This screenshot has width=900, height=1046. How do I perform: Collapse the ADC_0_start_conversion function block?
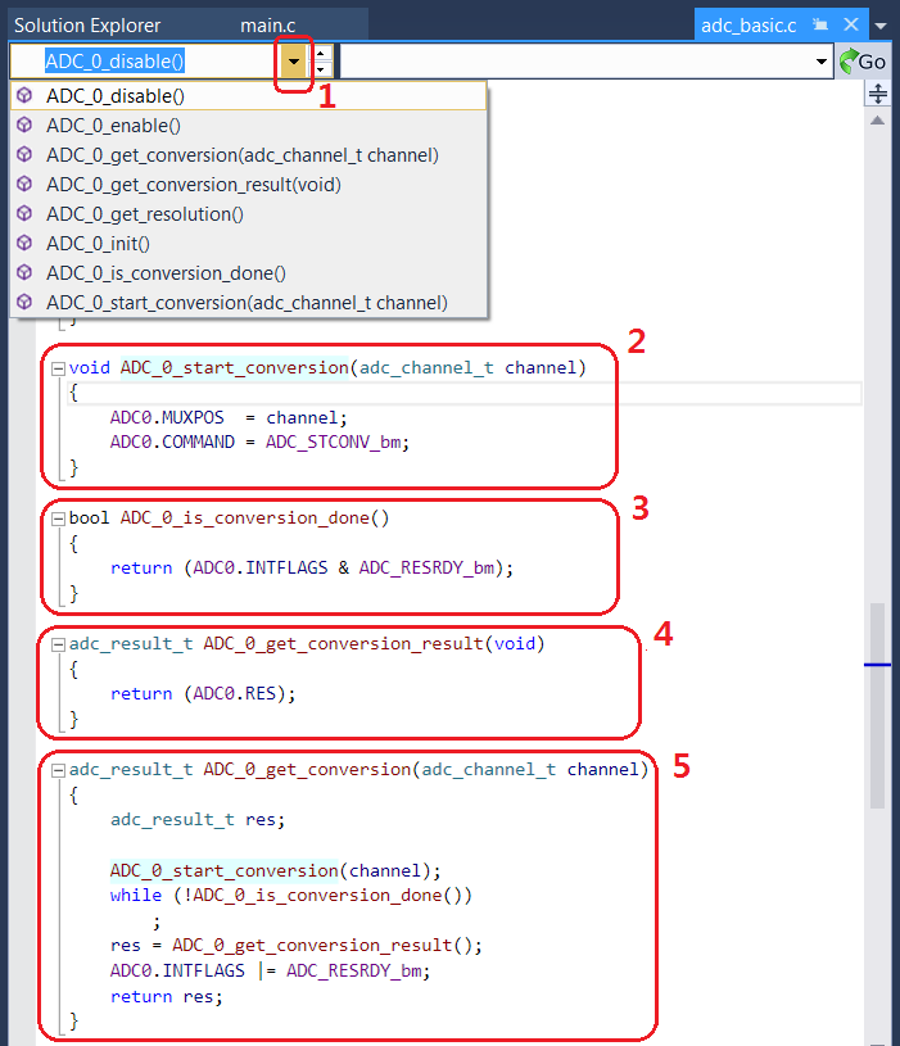click(59, 368)
